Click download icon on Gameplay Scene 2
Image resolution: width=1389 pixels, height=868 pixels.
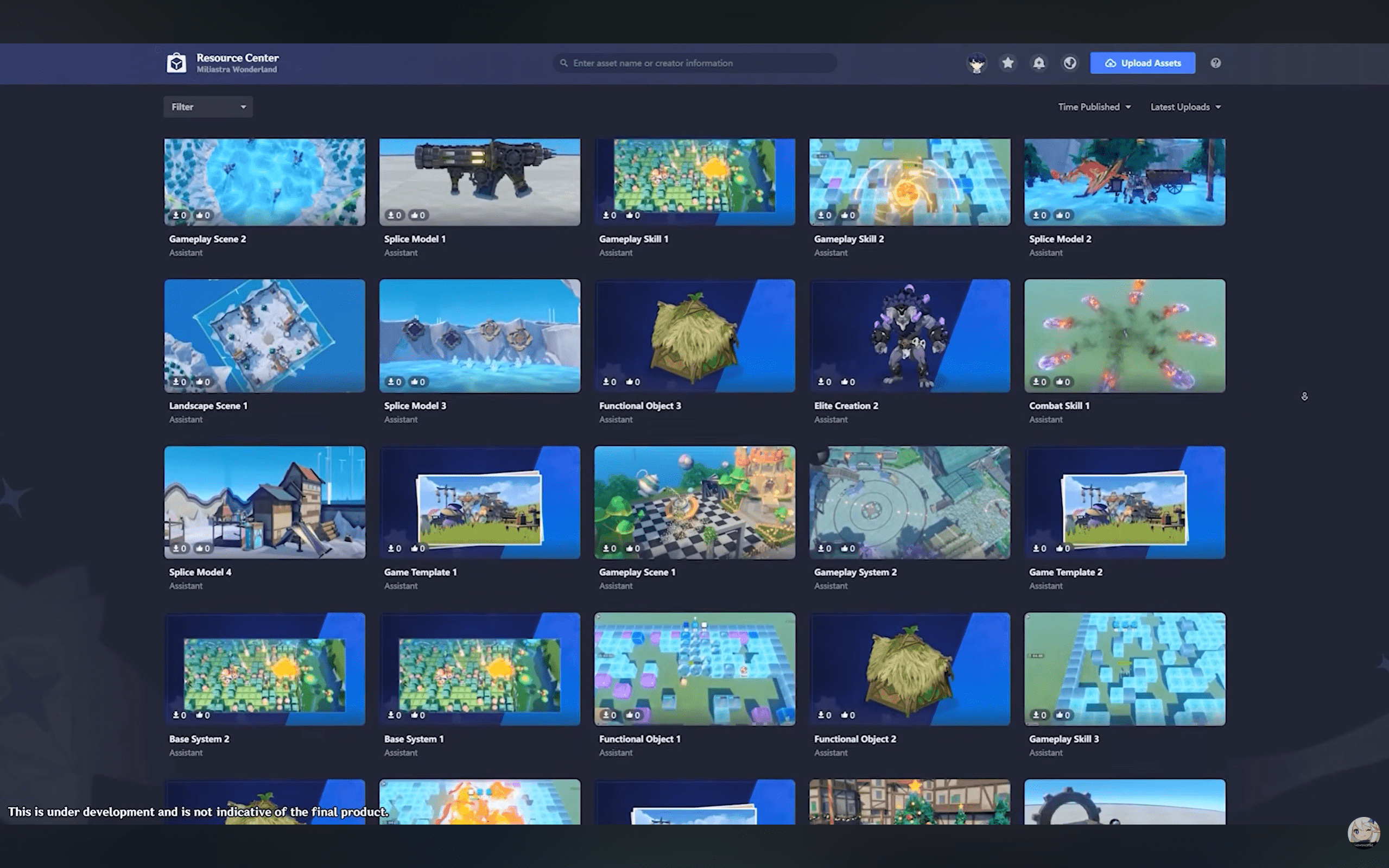pyautogui.click(x=176, y=216)
